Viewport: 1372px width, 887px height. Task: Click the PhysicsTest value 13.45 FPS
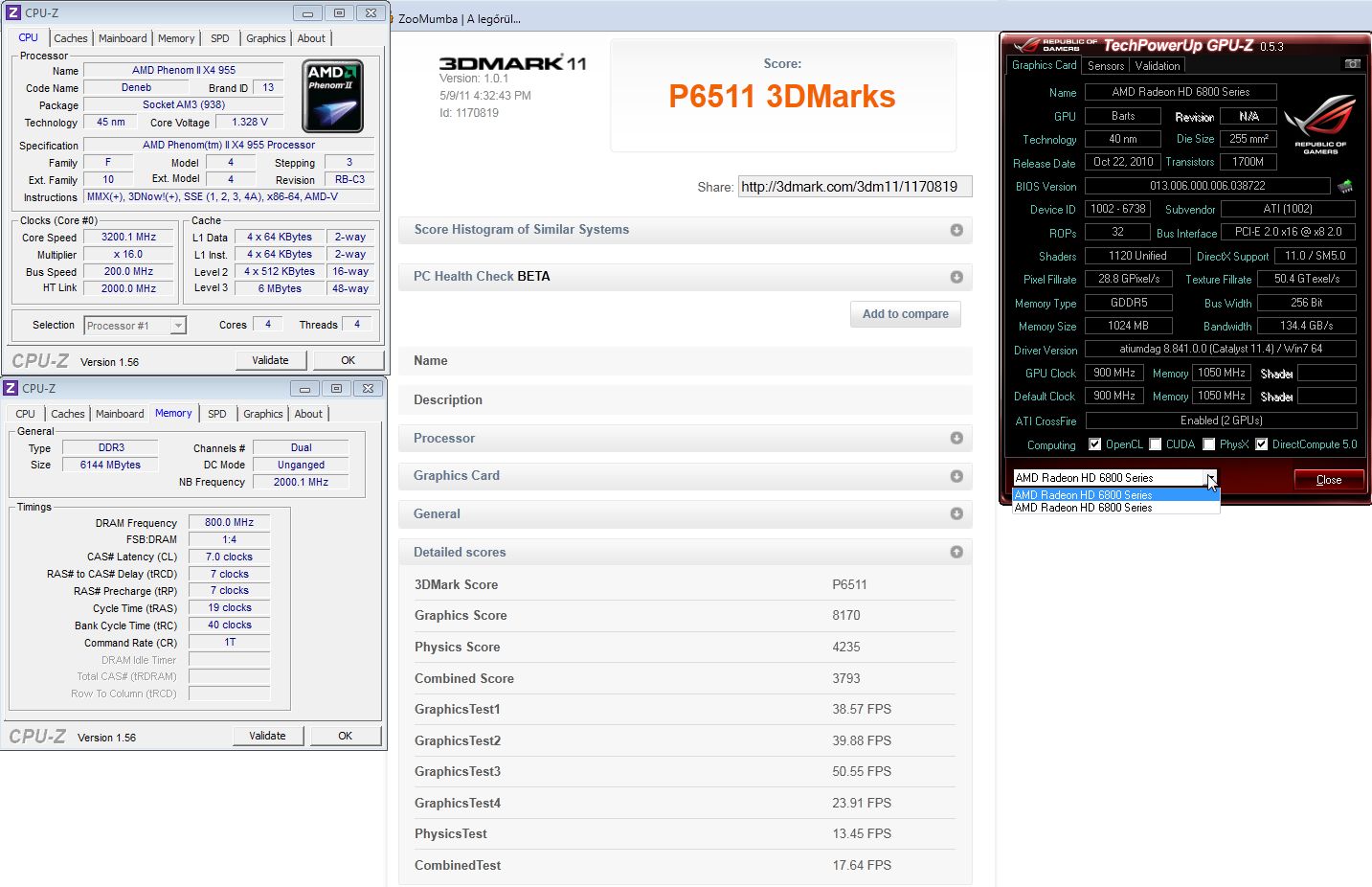862,833
